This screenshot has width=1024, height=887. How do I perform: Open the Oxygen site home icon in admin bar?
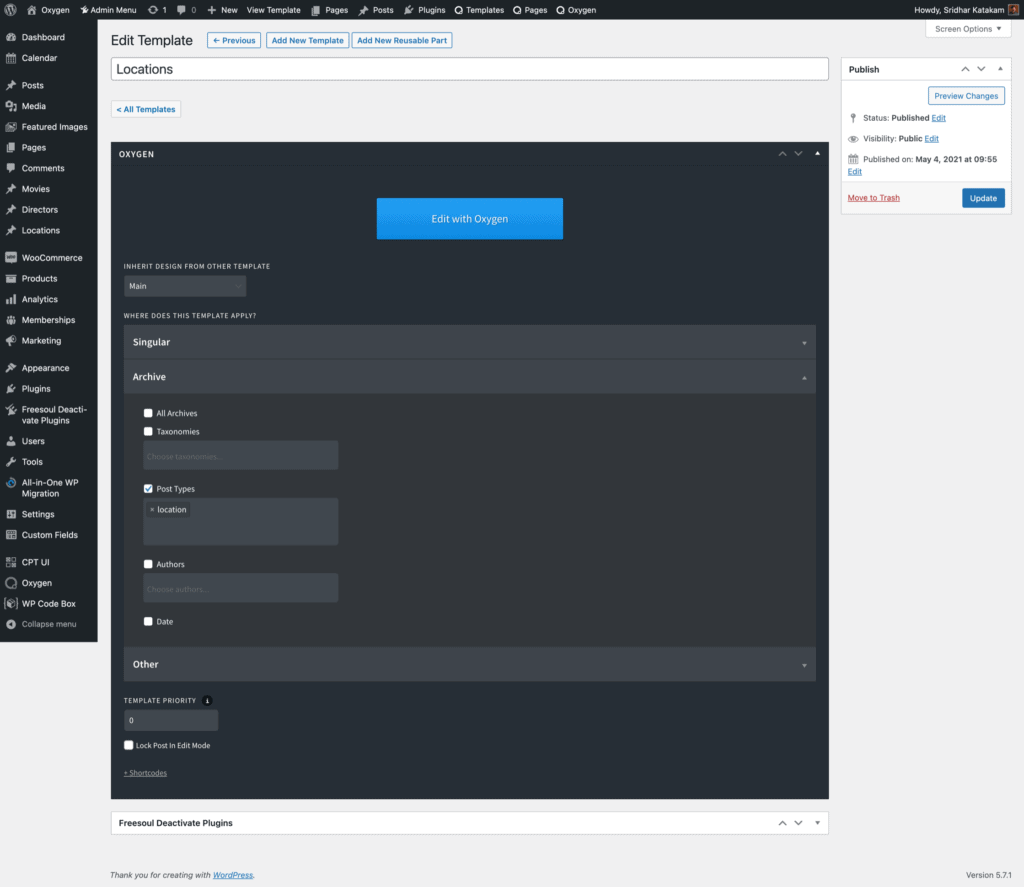click(31, 10)
